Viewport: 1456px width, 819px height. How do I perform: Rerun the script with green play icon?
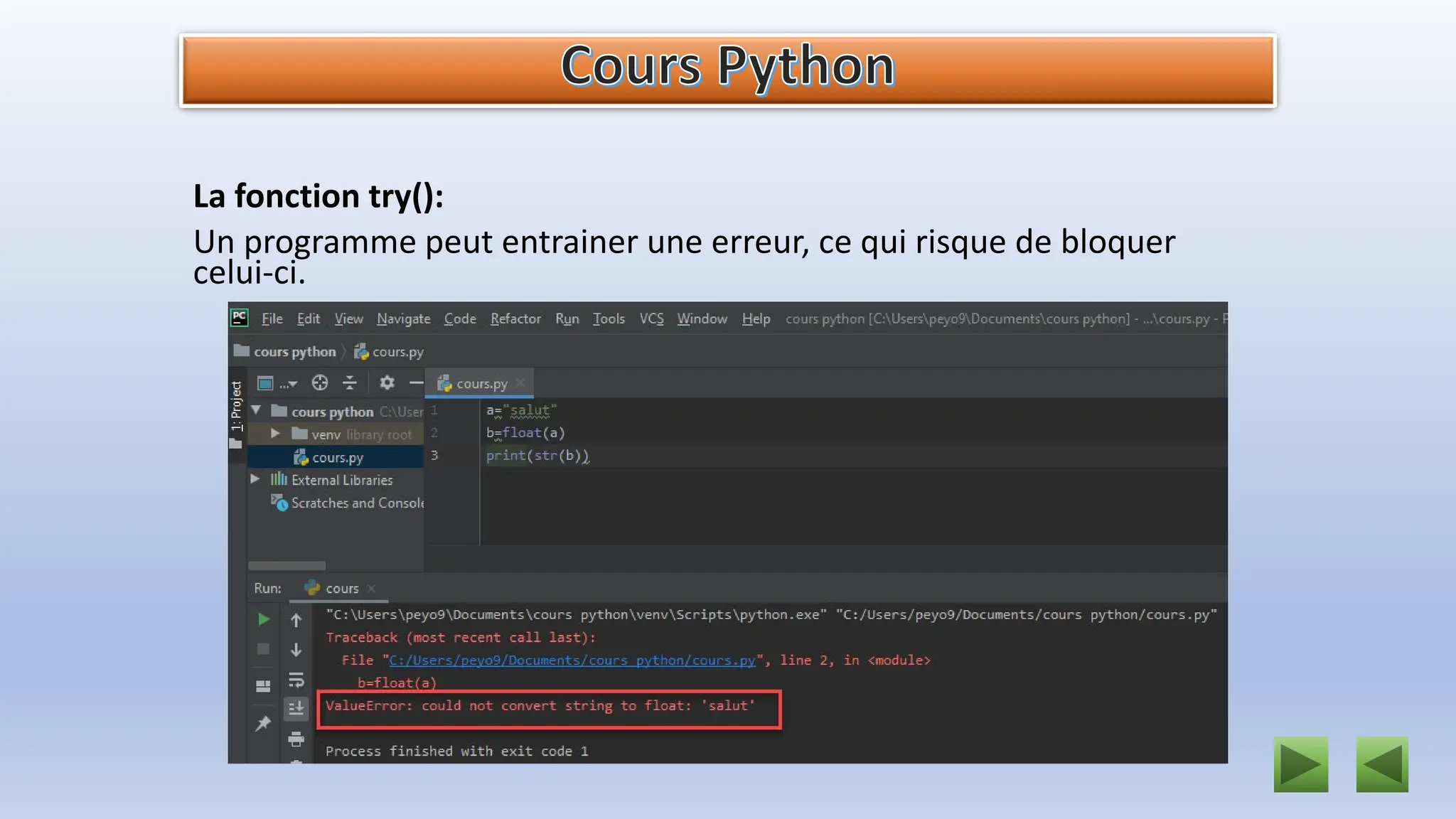(x=263, y=619)
